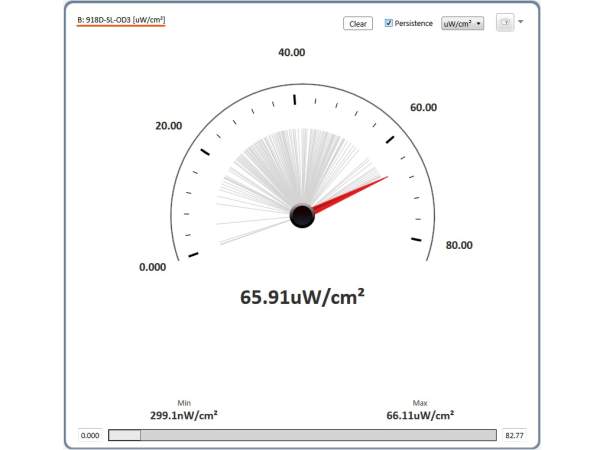Click the 0.000 range minimum field
The height and width of the screenshot is (450, 600).
pos(90,435)
